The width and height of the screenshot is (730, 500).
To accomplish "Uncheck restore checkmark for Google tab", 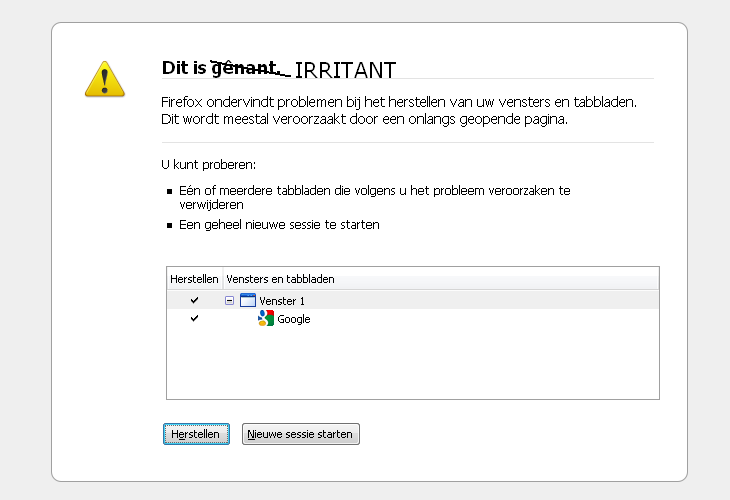I will (x=195, y=318).
